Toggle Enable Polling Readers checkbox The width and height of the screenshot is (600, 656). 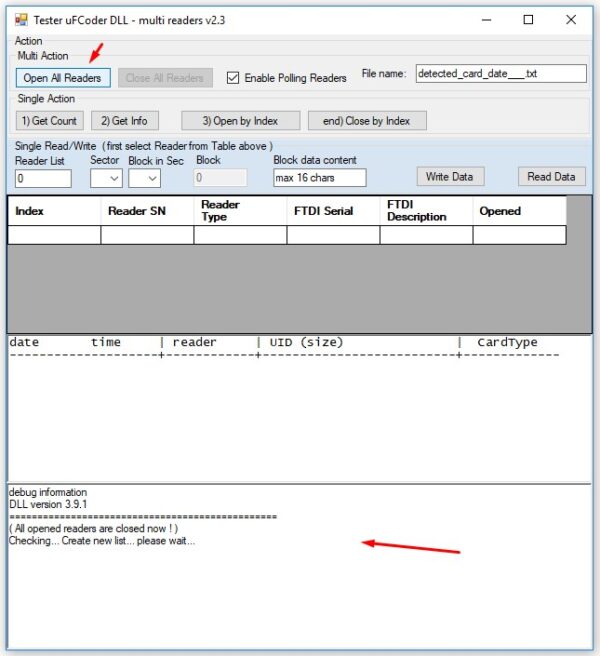(x=233, y=78)
